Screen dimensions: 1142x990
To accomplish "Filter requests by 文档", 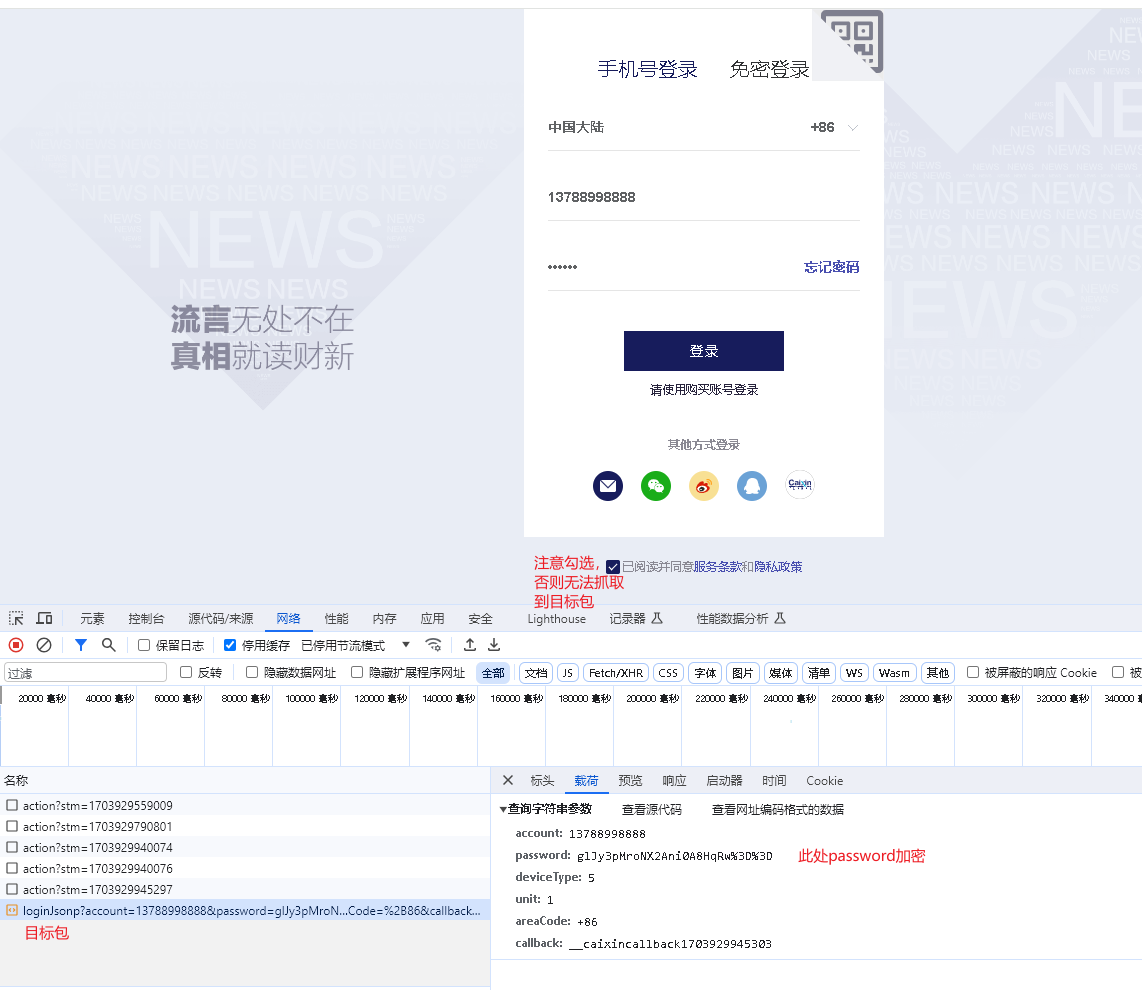I will click(x=535, y=672).
